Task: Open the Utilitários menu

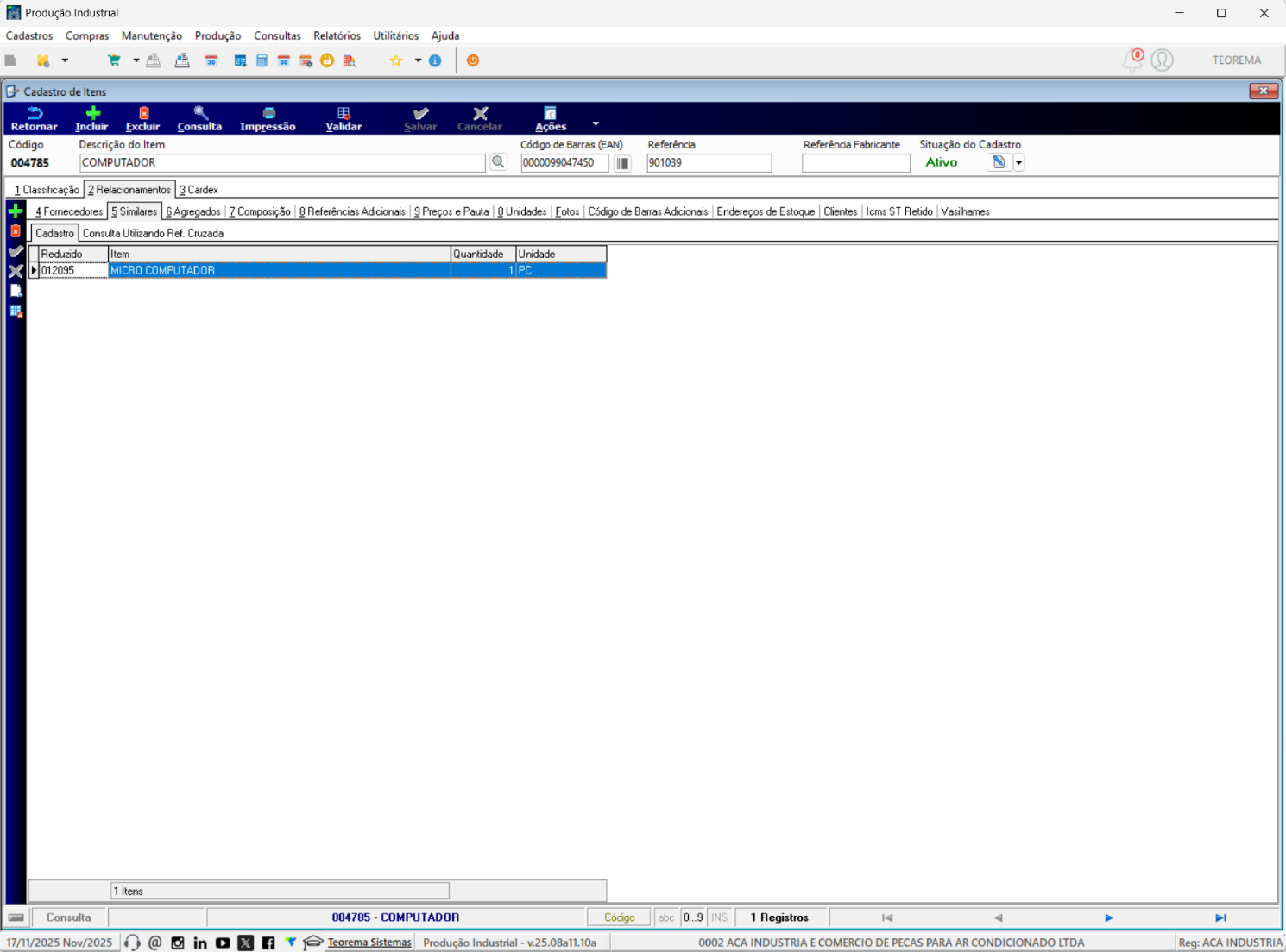Action: pos(395,35)
